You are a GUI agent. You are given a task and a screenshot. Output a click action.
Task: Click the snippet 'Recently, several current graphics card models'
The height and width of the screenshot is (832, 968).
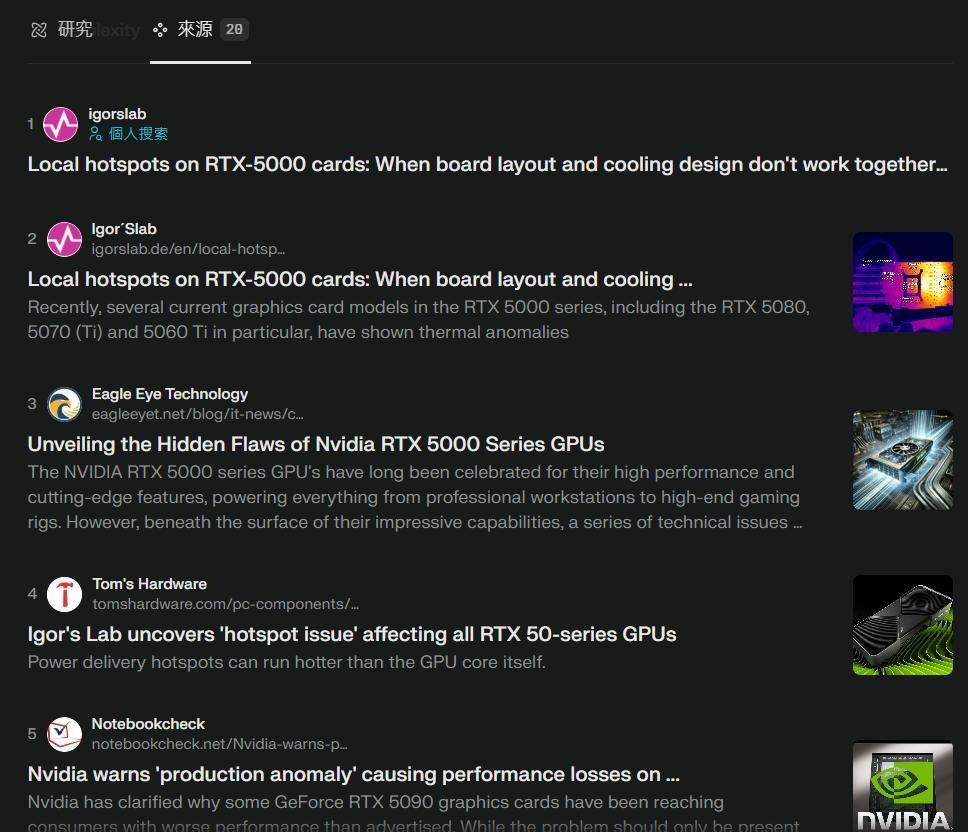tap(419, 320)
